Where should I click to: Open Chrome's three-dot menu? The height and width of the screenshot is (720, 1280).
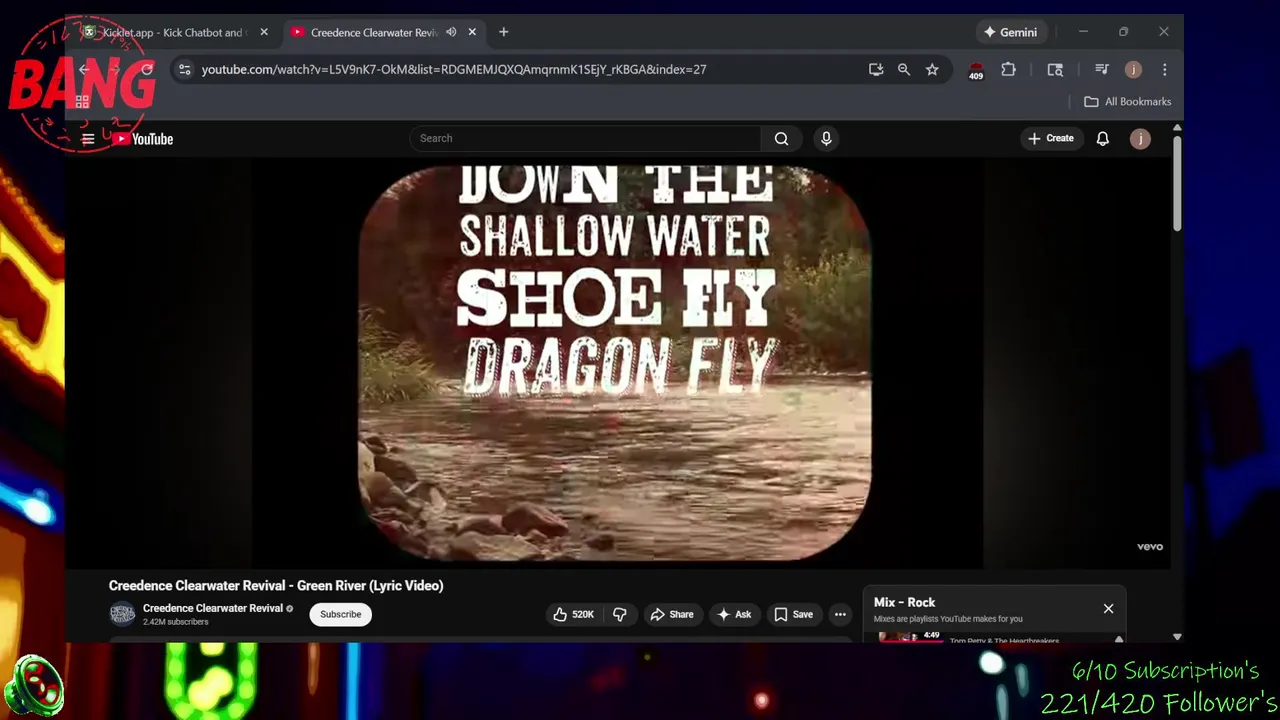(x=1165, y=70)
